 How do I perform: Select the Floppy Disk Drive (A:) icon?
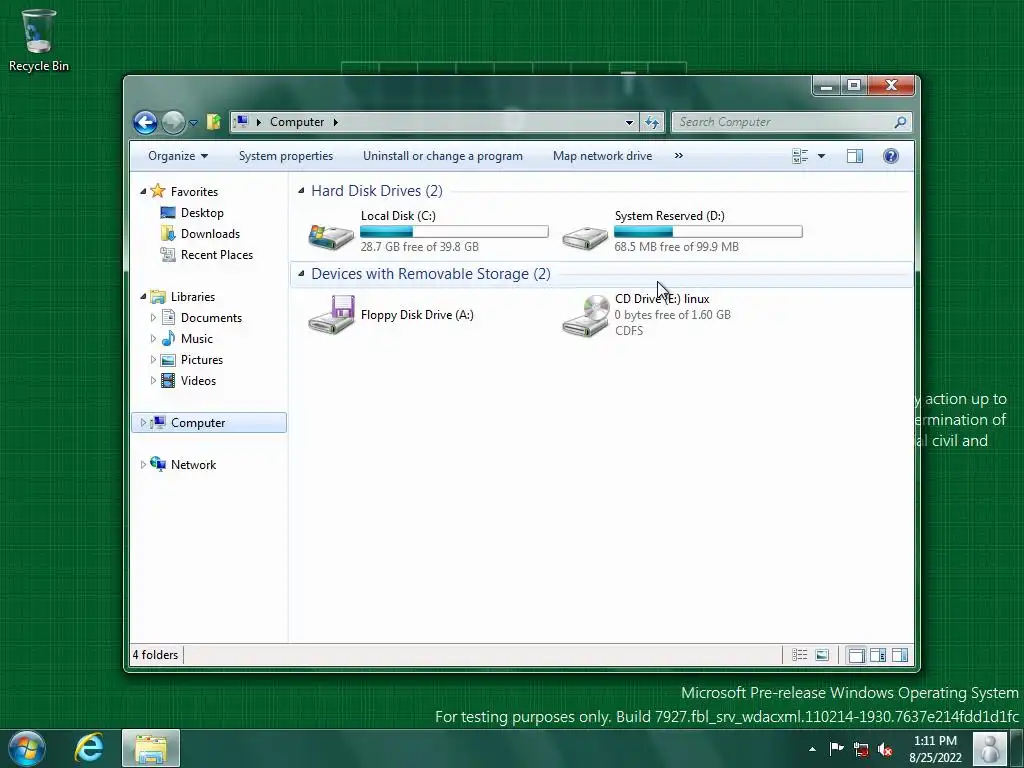pyautogui.click(x=331, y=315)
